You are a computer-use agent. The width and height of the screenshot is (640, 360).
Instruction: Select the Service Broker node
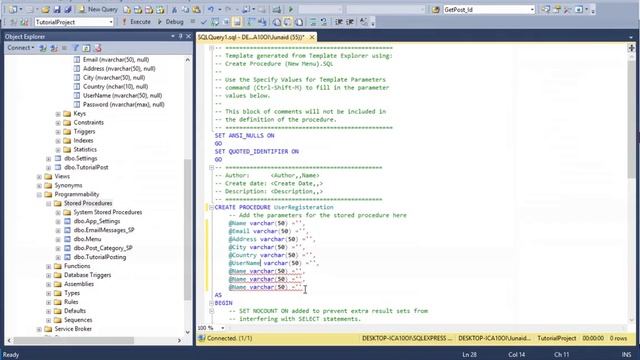[x=73, y=329]
